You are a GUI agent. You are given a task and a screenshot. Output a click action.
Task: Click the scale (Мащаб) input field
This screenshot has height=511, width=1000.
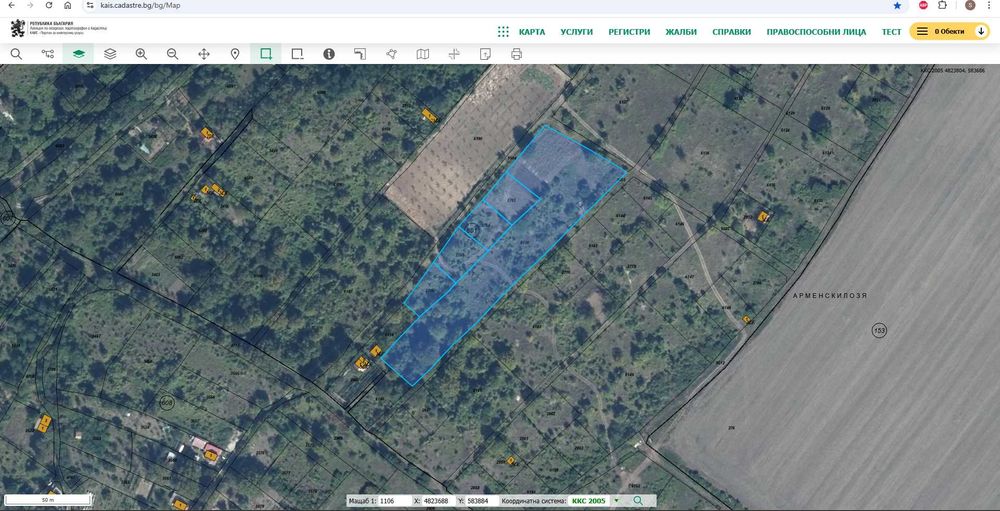point(393,500)
